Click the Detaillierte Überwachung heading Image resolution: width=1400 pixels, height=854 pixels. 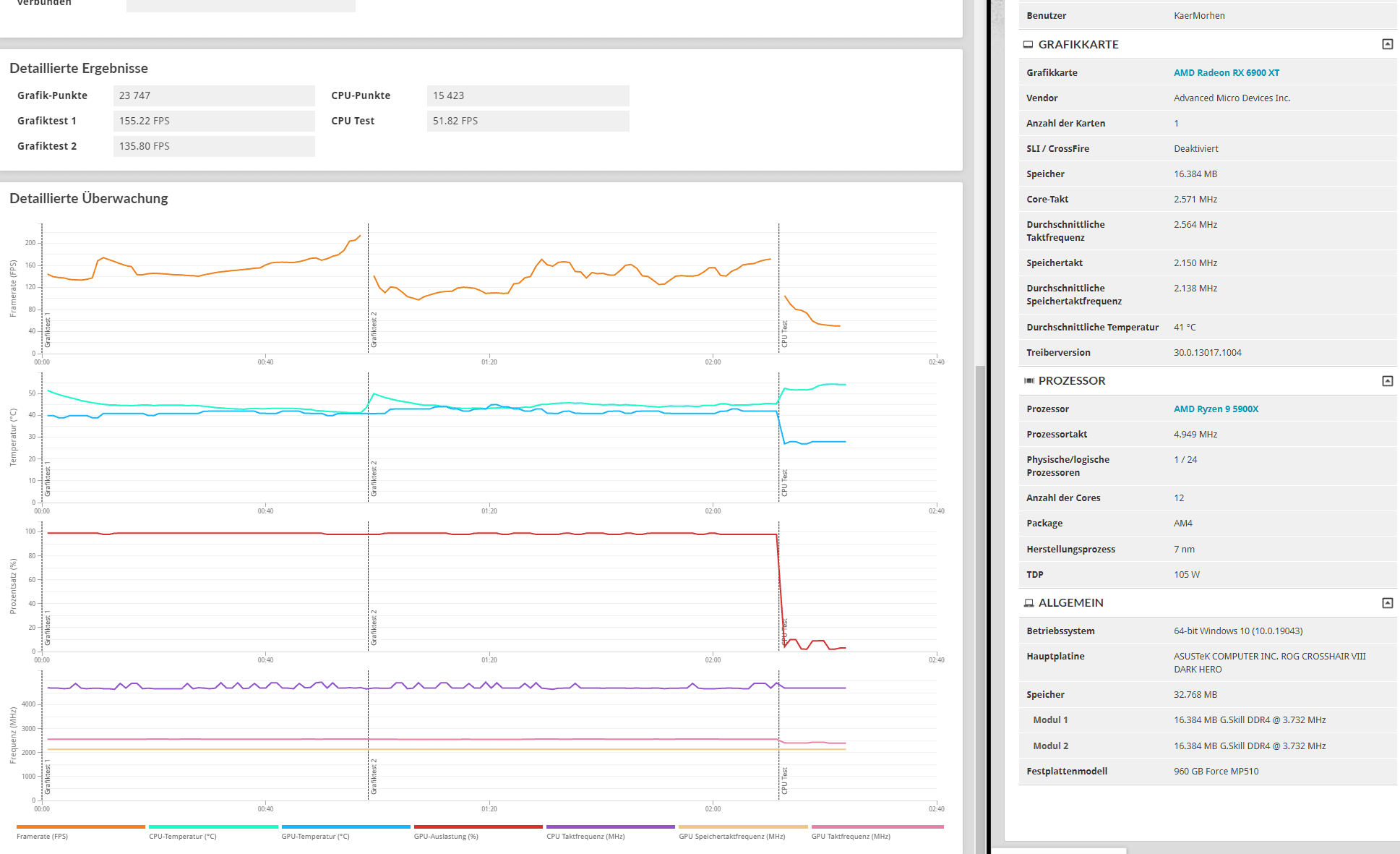[89, 198]
